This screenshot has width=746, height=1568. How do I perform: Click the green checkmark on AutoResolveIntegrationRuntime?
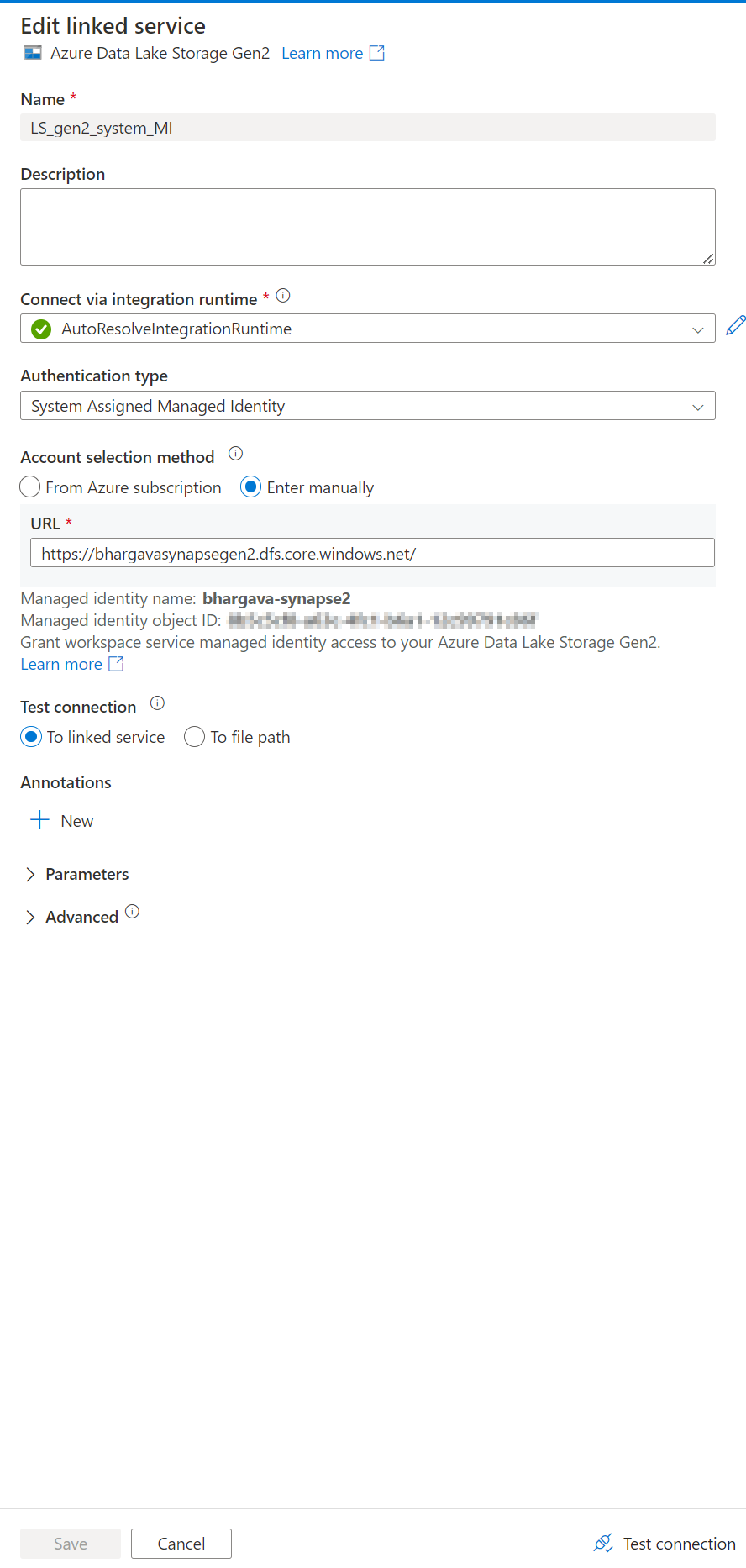tap(40, 329)
